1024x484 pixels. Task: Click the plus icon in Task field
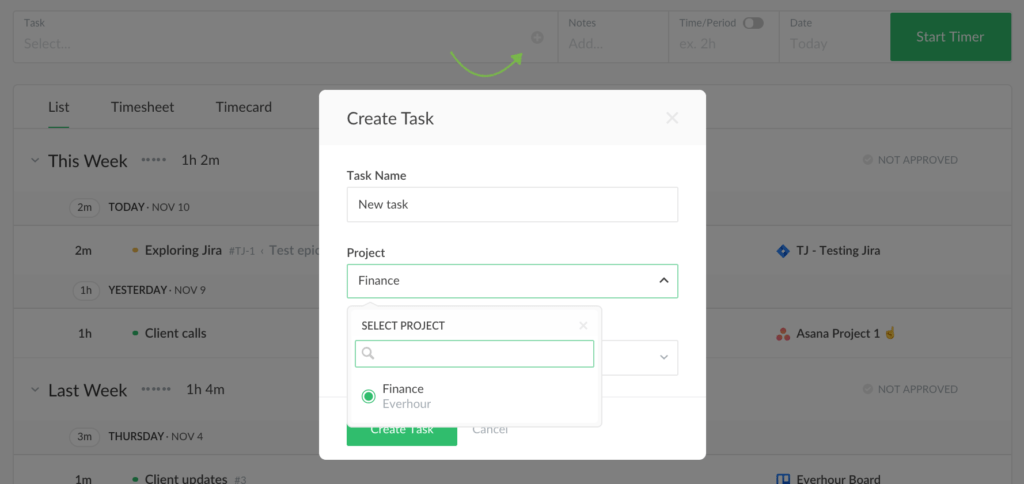coord(537,37)
